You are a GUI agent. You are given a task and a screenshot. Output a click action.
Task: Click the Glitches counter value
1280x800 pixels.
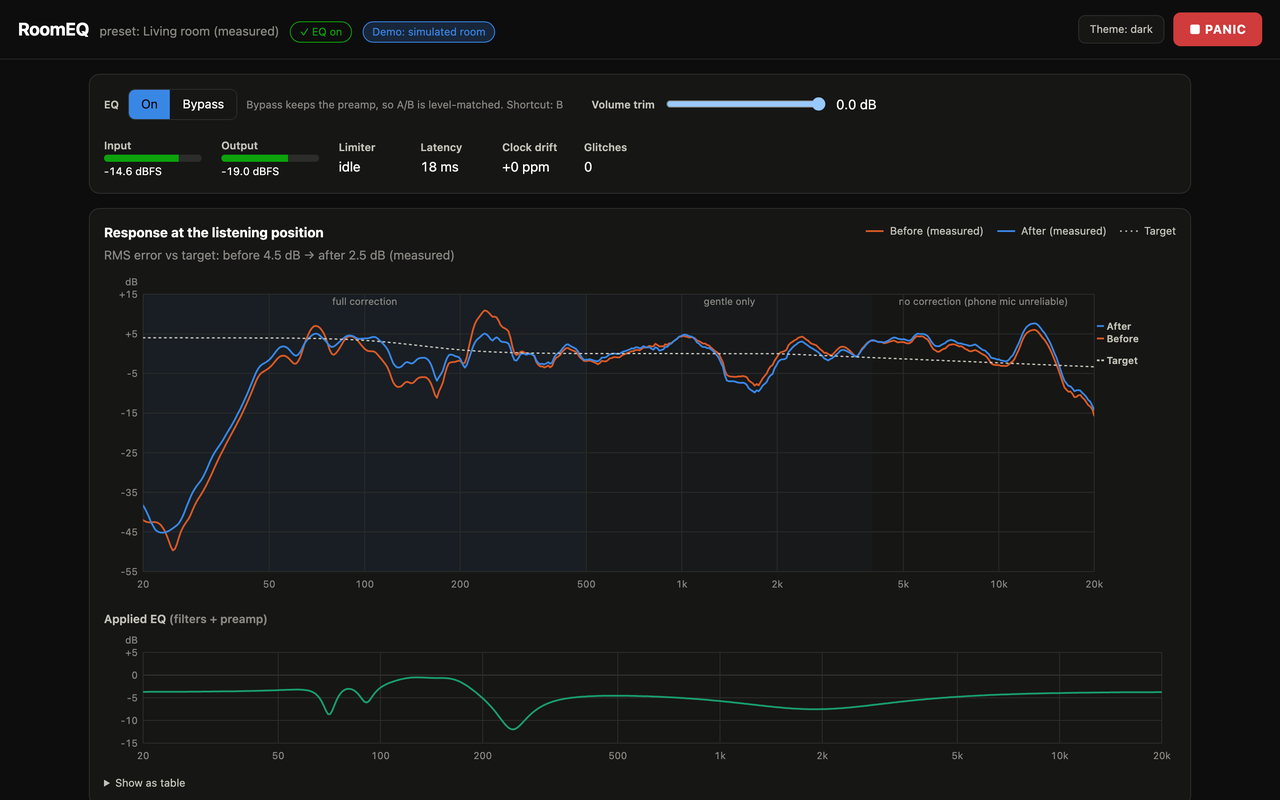click(x=588, y=167)
